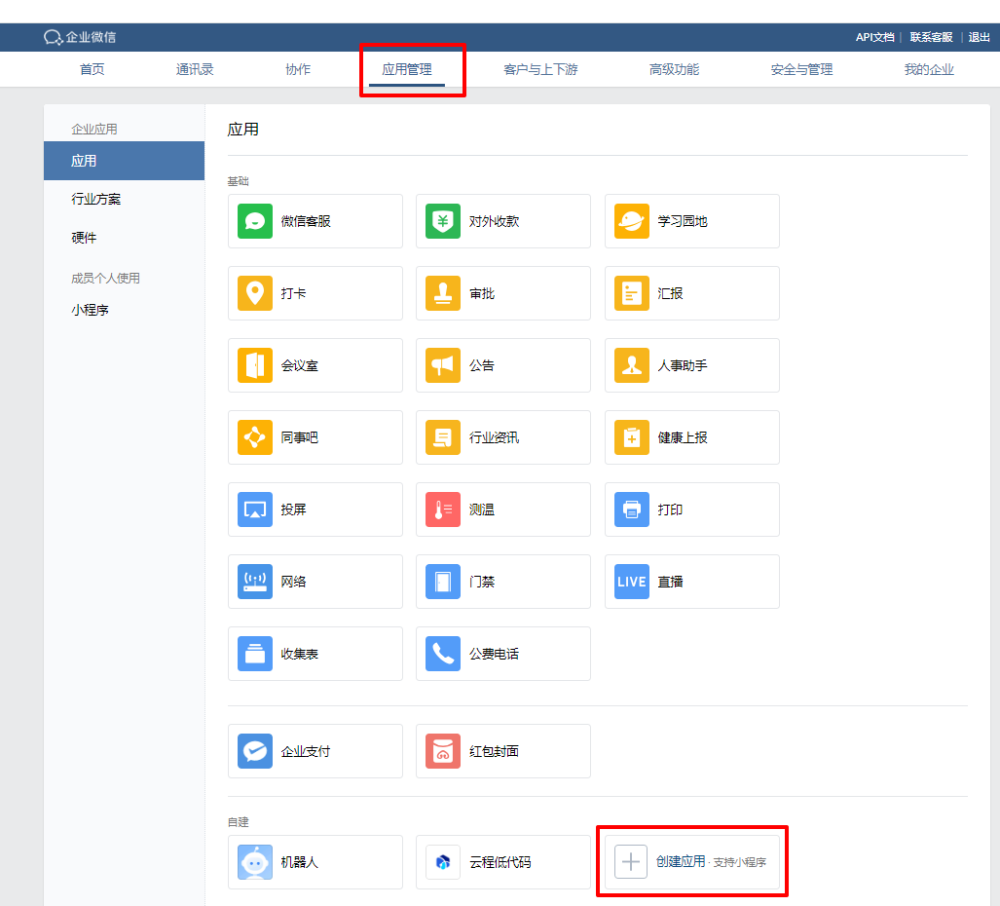Screen dimensions: 1000x906
Task: Open the API文档 link
Action: 874,37
